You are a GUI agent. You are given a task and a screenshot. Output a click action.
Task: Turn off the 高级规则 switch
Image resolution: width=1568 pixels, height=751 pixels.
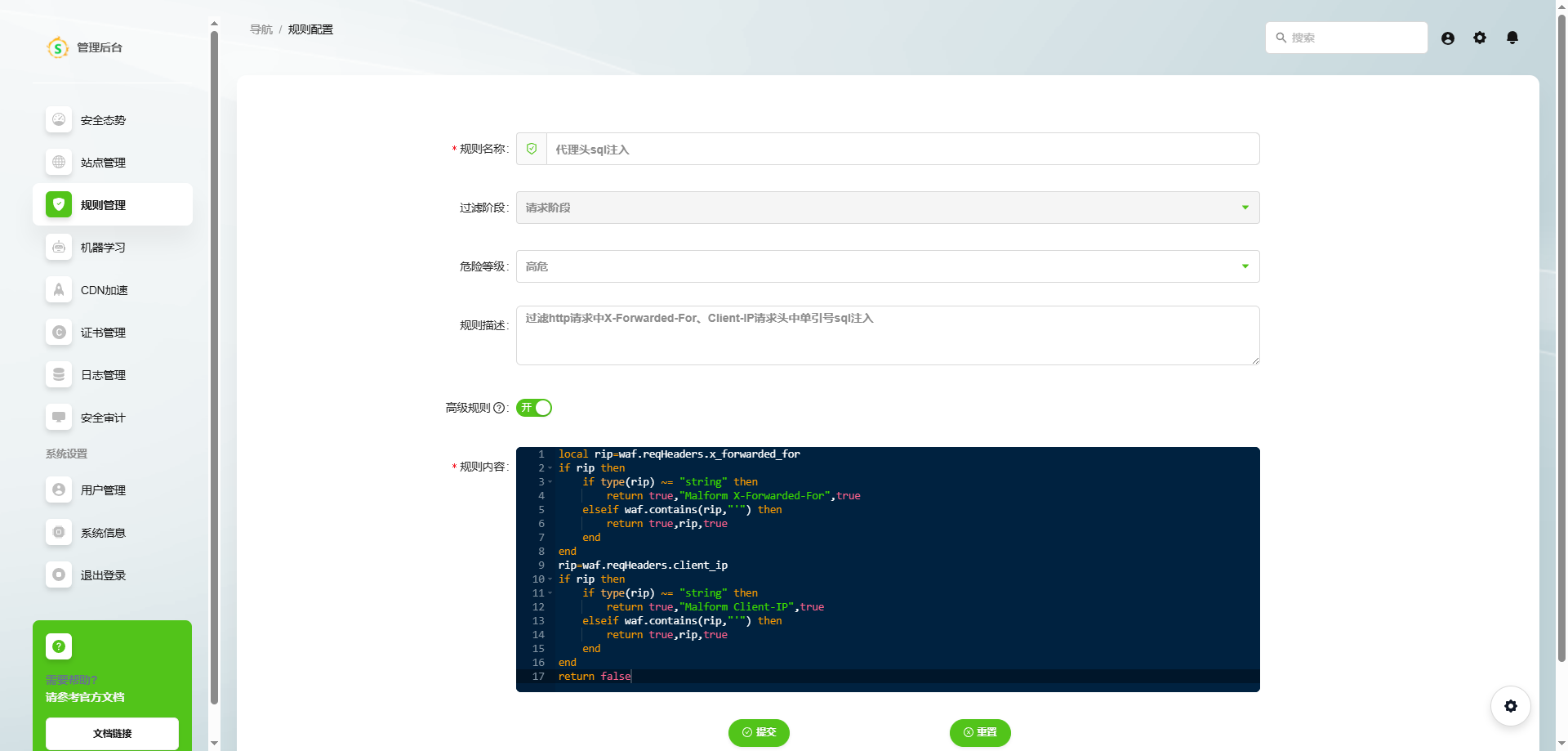(x=534, y=408)
